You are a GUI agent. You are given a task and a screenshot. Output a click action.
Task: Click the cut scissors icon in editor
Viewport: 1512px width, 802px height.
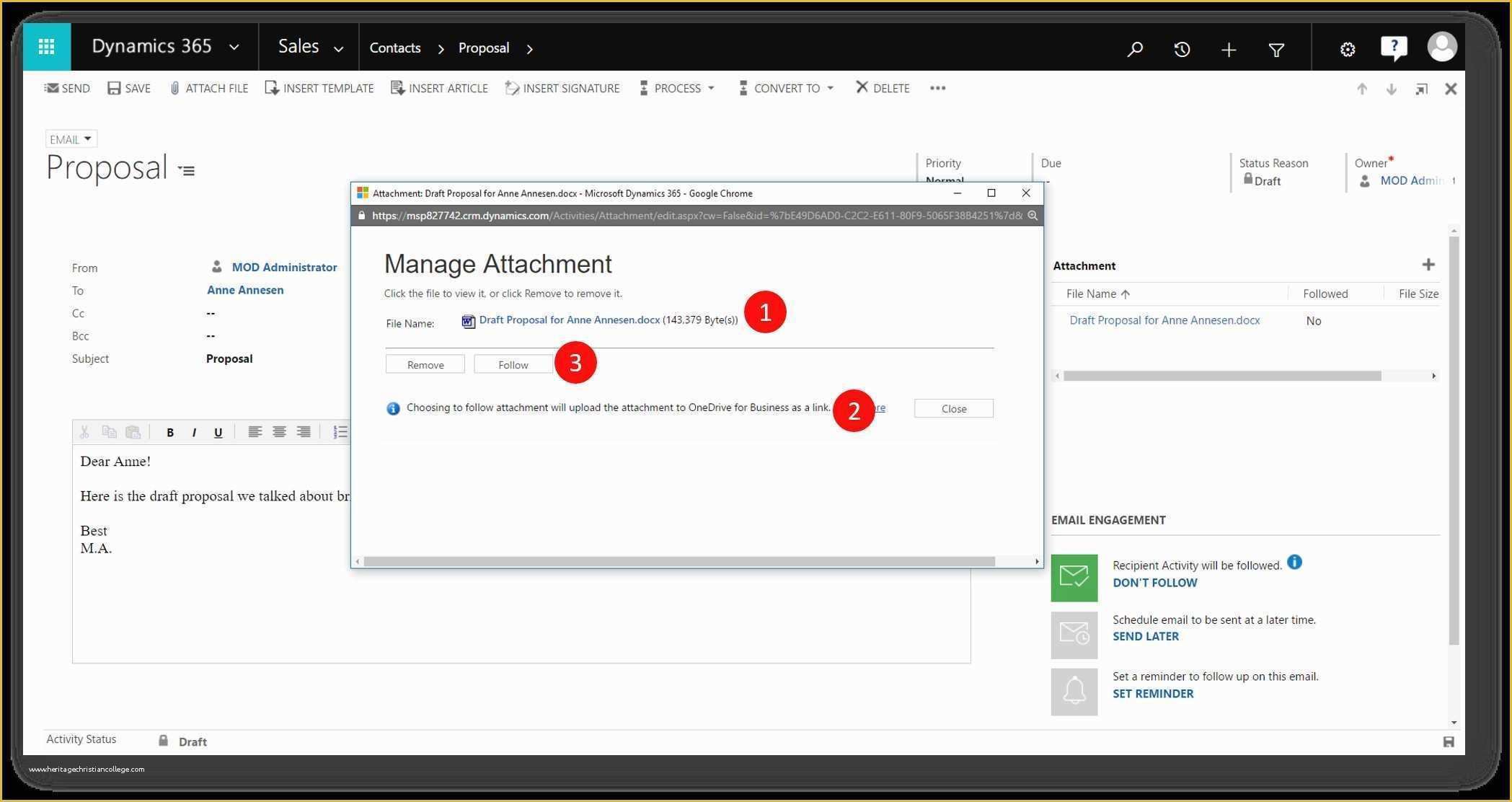(84, 431)
